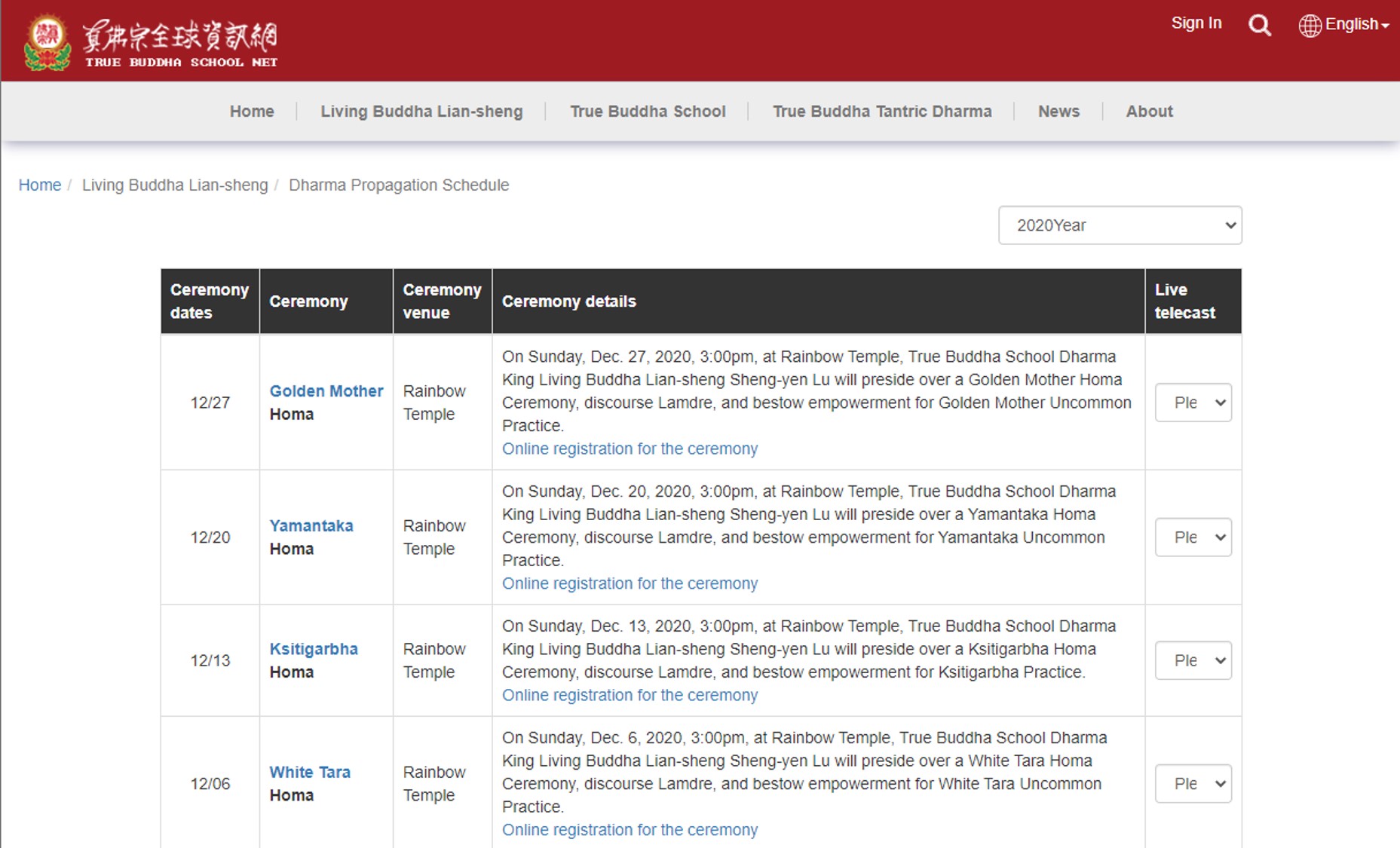Click the True Buddha School Net logo
The image size is (1400, 848).
pyautogui.click(x=151, y=42)
